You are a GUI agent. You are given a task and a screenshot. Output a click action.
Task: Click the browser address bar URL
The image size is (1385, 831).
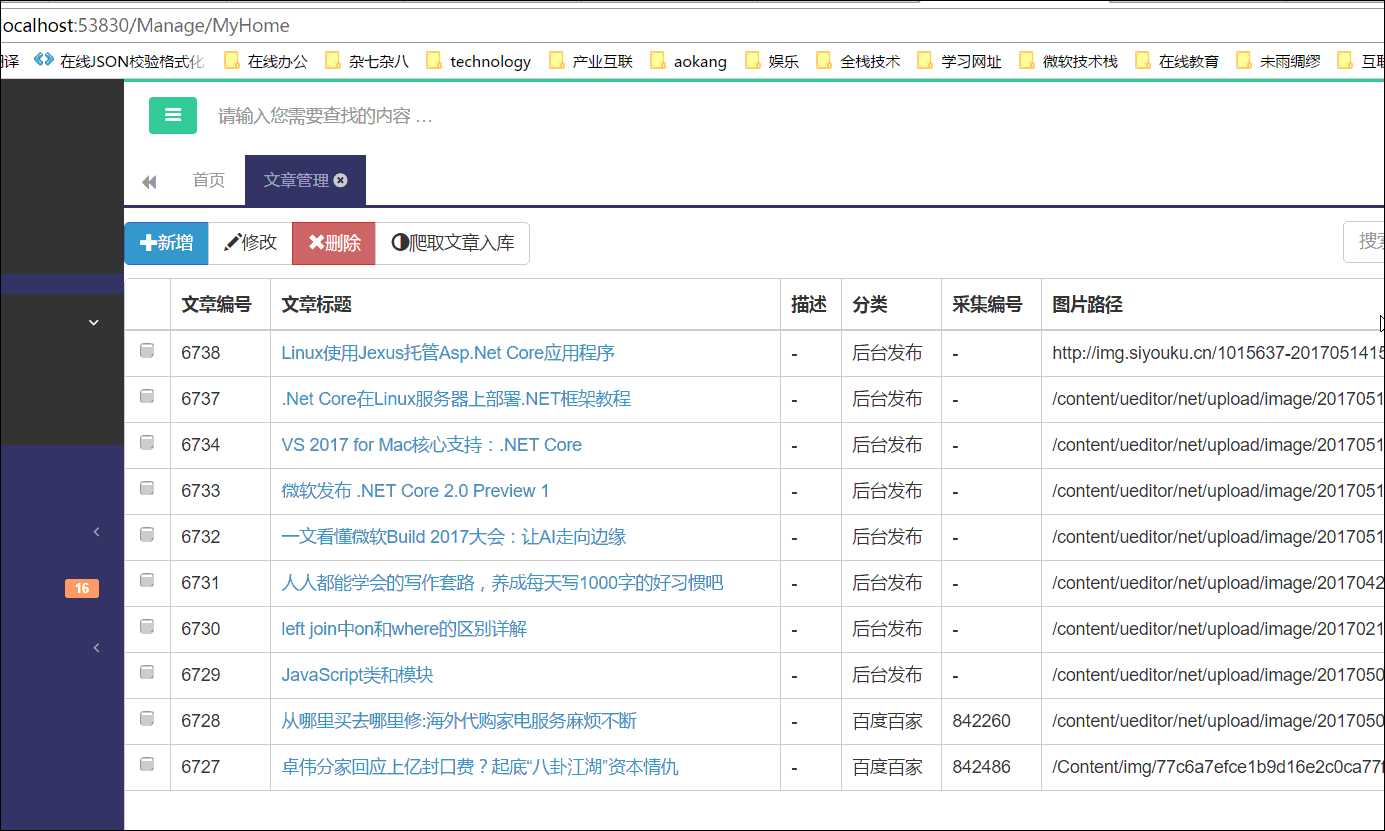[146, 25]
